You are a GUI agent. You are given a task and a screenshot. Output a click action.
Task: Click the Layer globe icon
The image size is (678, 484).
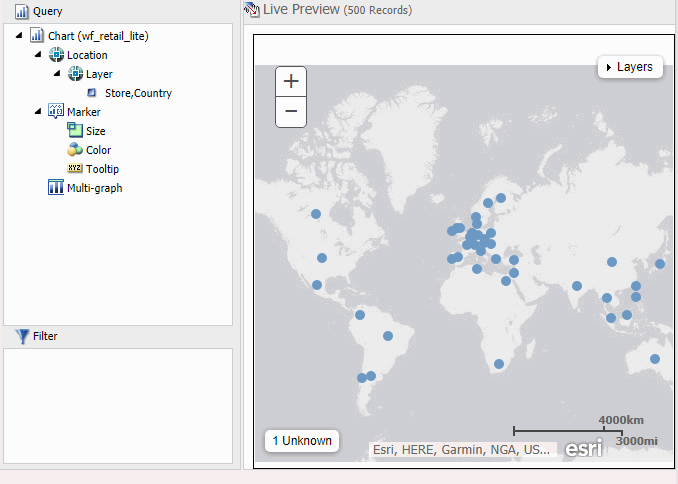(75, 74)
